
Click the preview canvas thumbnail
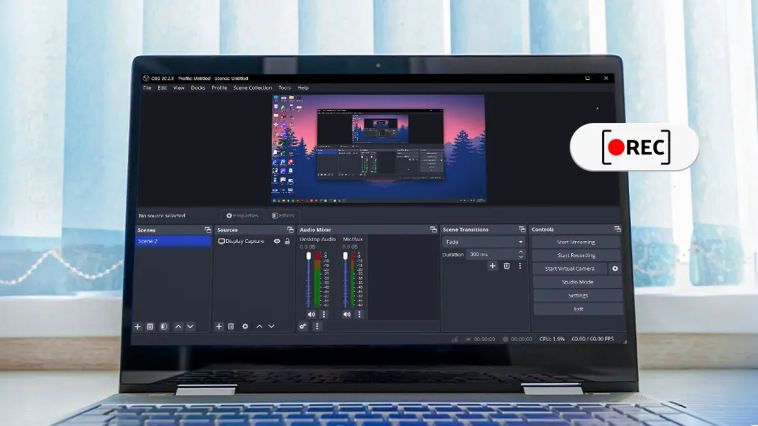click(x=379, y=148)
